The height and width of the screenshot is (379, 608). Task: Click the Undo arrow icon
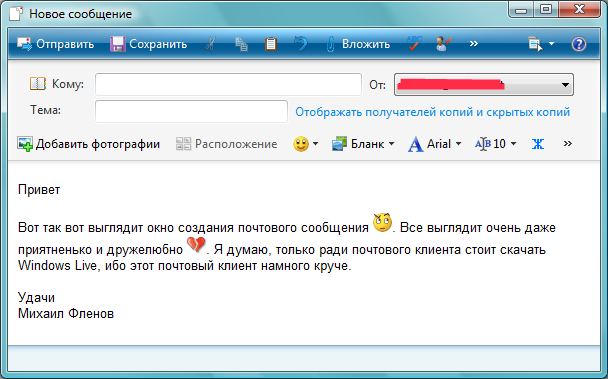point(301,44)
